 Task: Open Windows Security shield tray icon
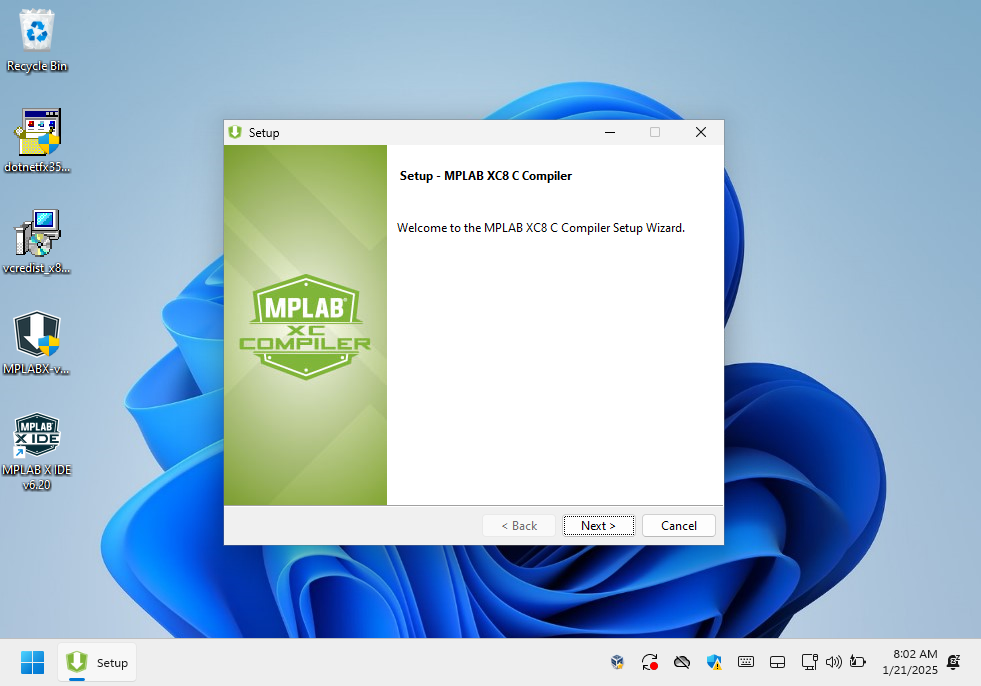point(714,662)
